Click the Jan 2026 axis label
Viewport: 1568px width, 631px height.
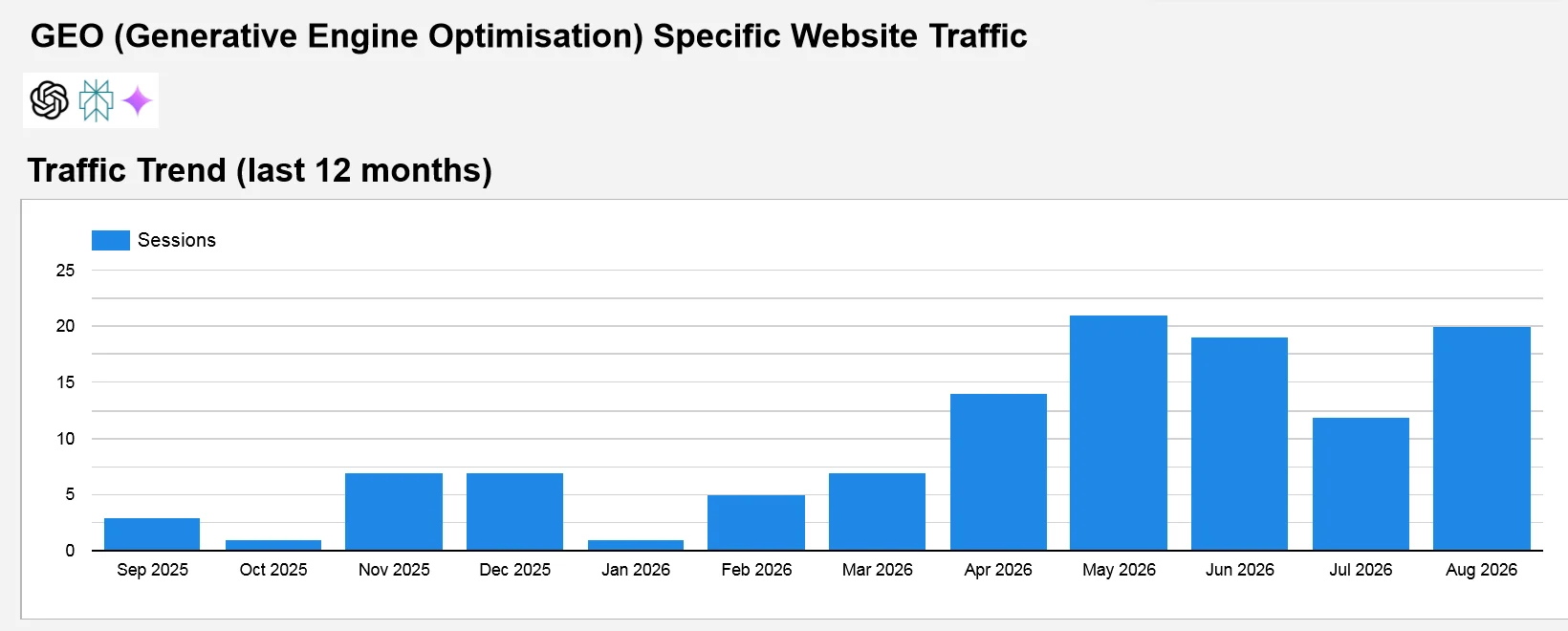click(x=636, y=570)
